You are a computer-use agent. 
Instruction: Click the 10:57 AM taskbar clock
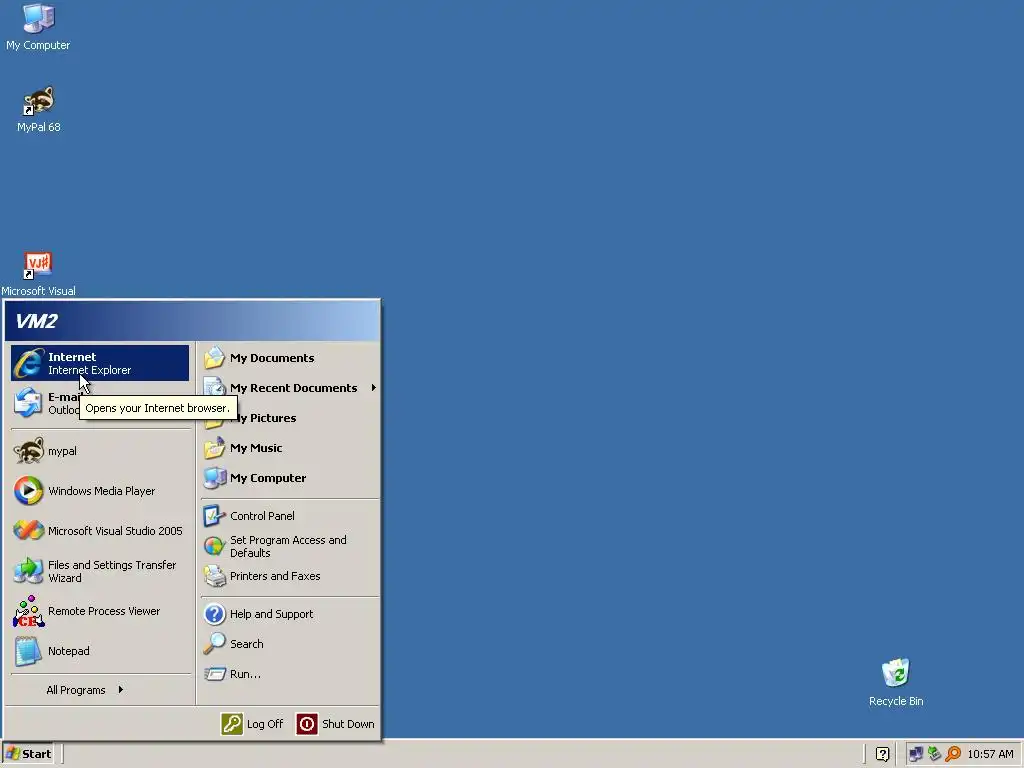[x=990, y=754]
